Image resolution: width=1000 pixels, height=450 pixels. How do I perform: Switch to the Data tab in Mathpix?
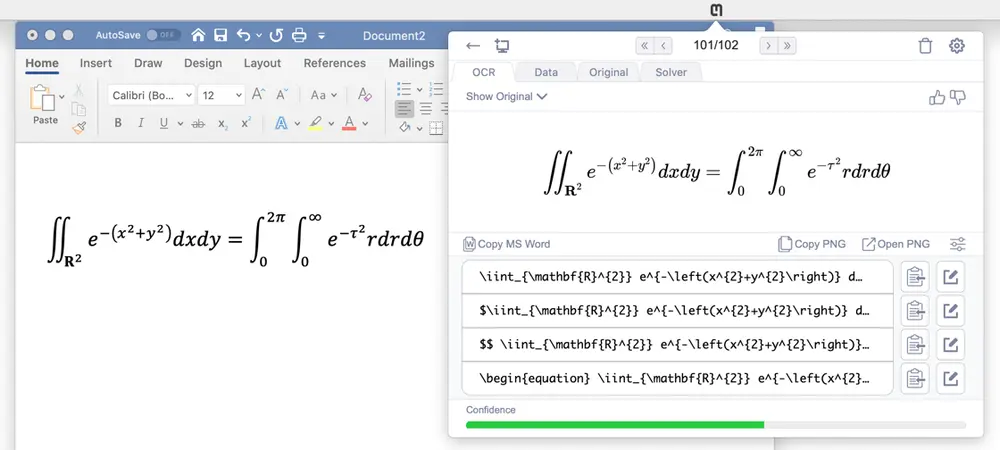[x=546, y=72]
